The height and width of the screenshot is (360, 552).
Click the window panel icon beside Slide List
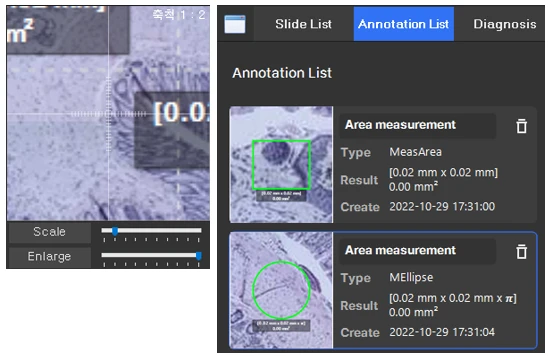[x=235, y=24]
